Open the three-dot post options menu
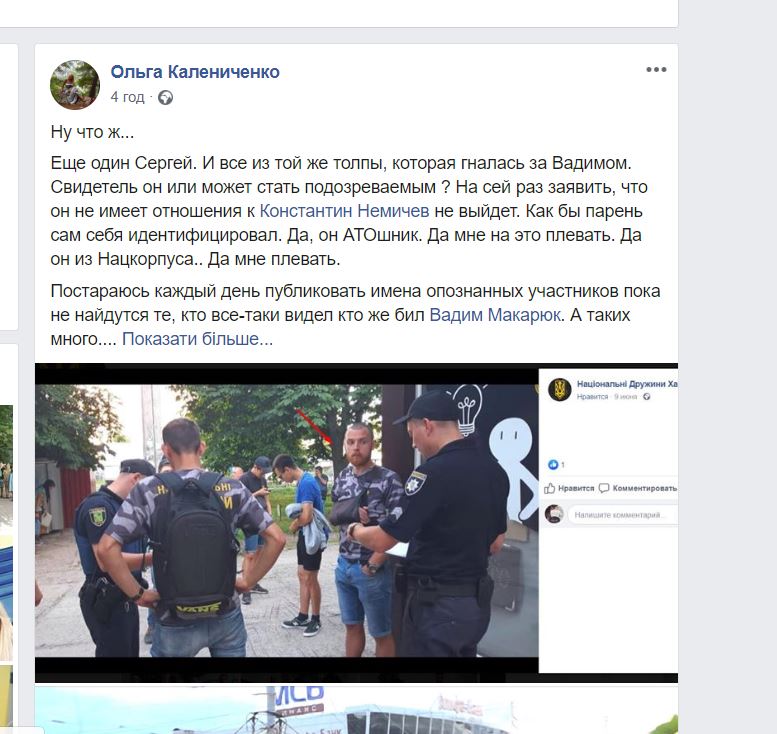Image resolution: width=777 pixels, height=734 pixels. (x=656, y=69)
